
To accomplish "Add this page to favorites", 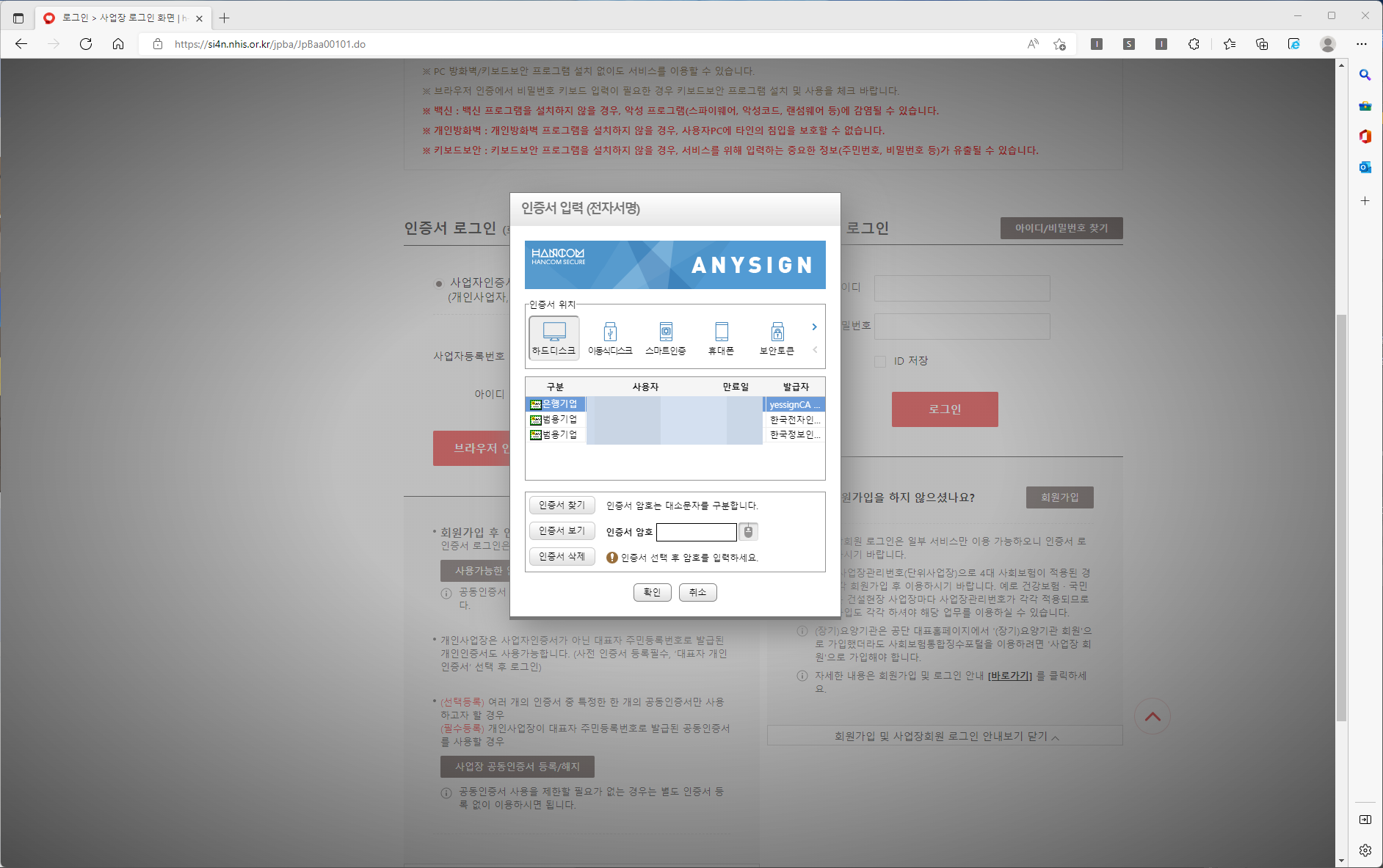I will click(x=1059, y=44).
